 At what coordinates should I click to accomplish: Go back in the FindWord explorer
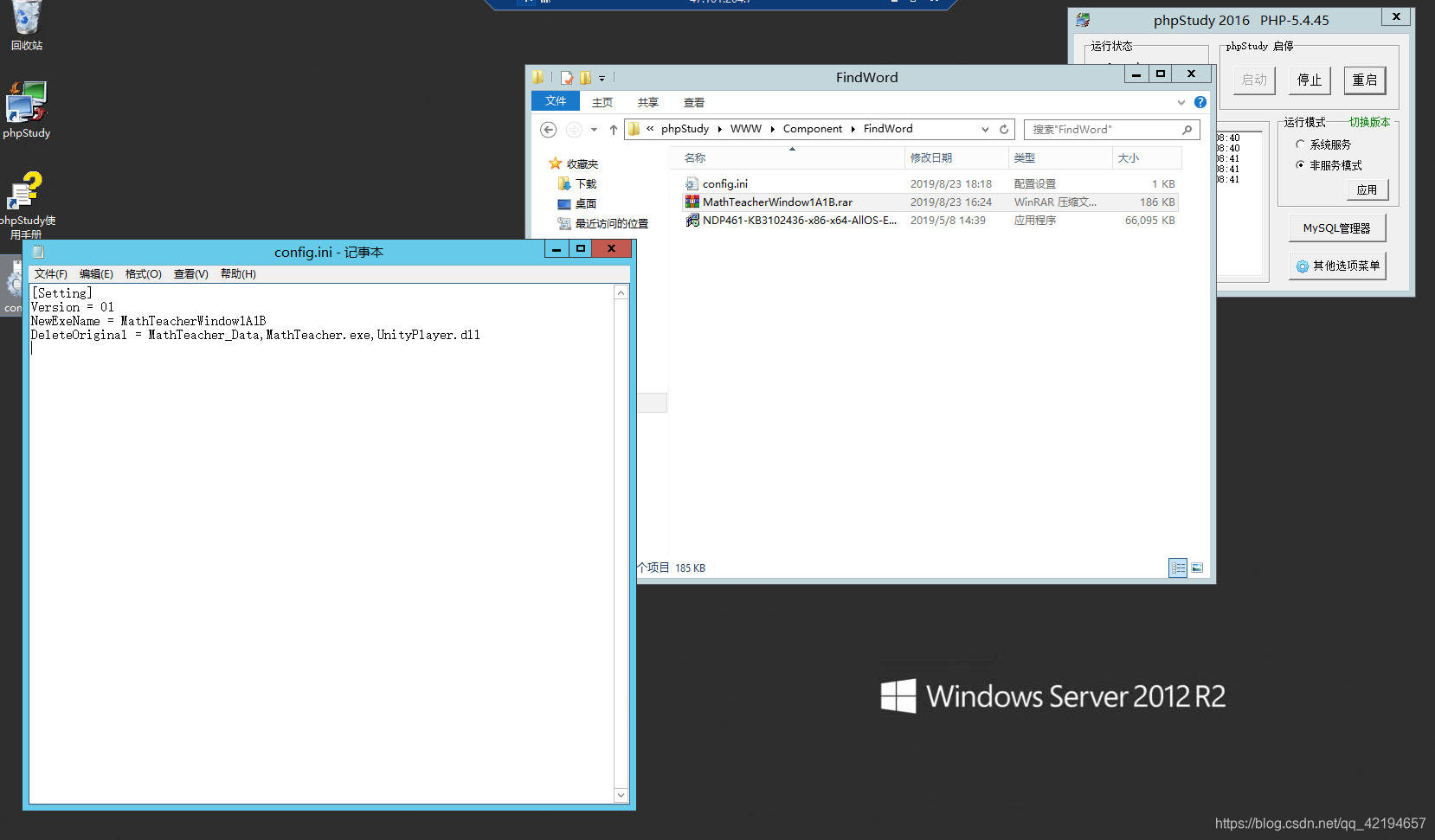(548, 130)
